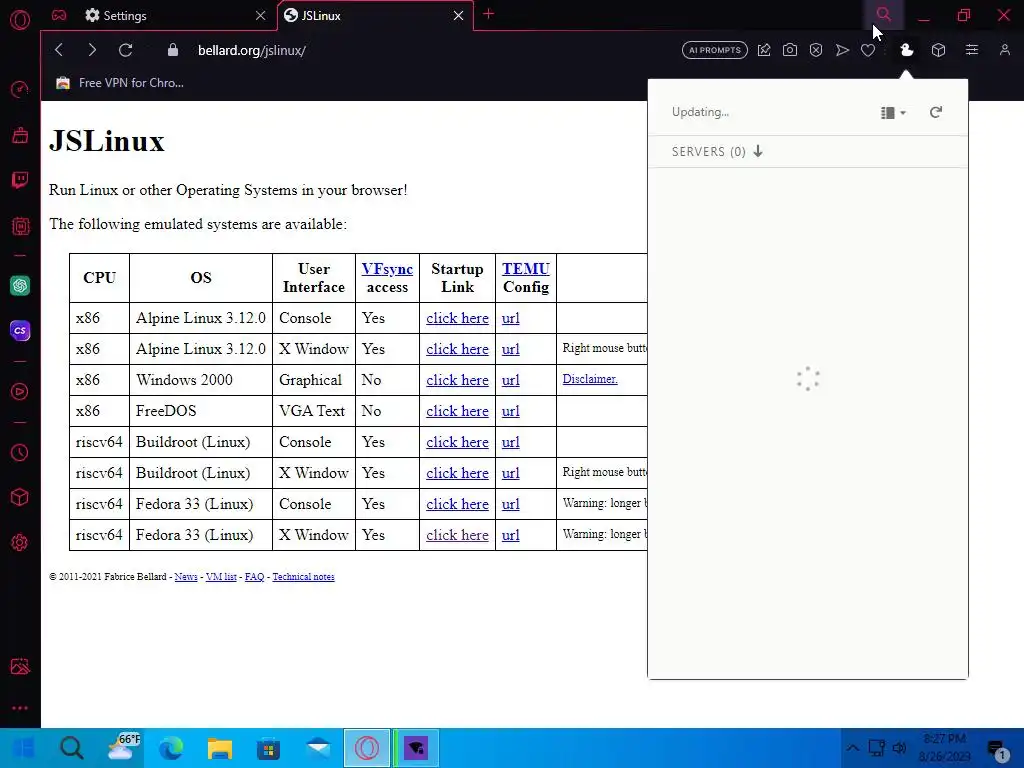This screenshot has height=768, width=1024.
Task: Click here for Fedora 33 X Window
Action: tap(457, 535)
